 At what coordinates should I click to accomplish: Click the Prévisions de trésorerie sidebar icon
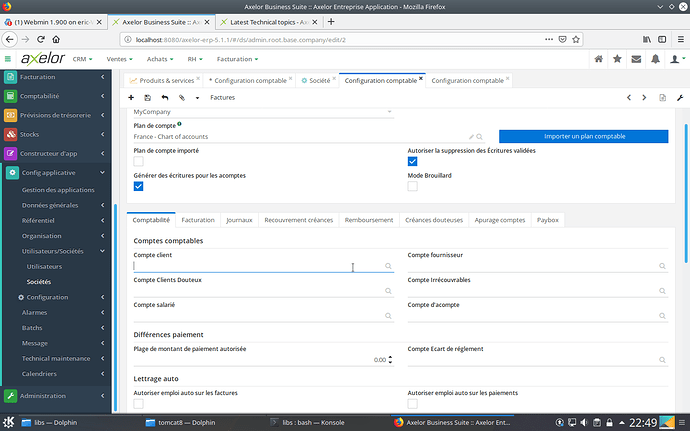(11, 115)
